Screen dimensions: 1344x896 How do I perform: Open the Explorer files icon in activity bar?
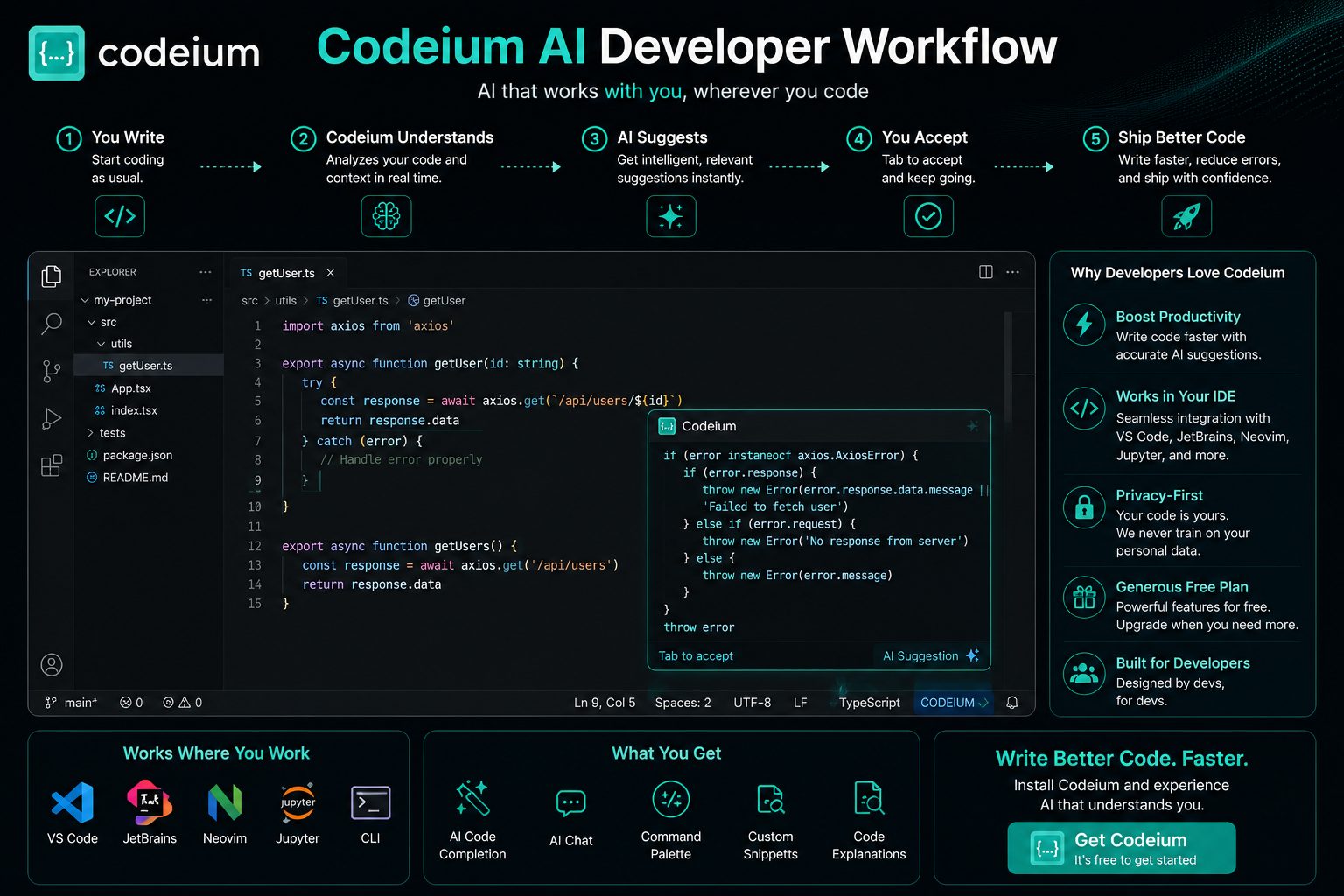[52, 276]
